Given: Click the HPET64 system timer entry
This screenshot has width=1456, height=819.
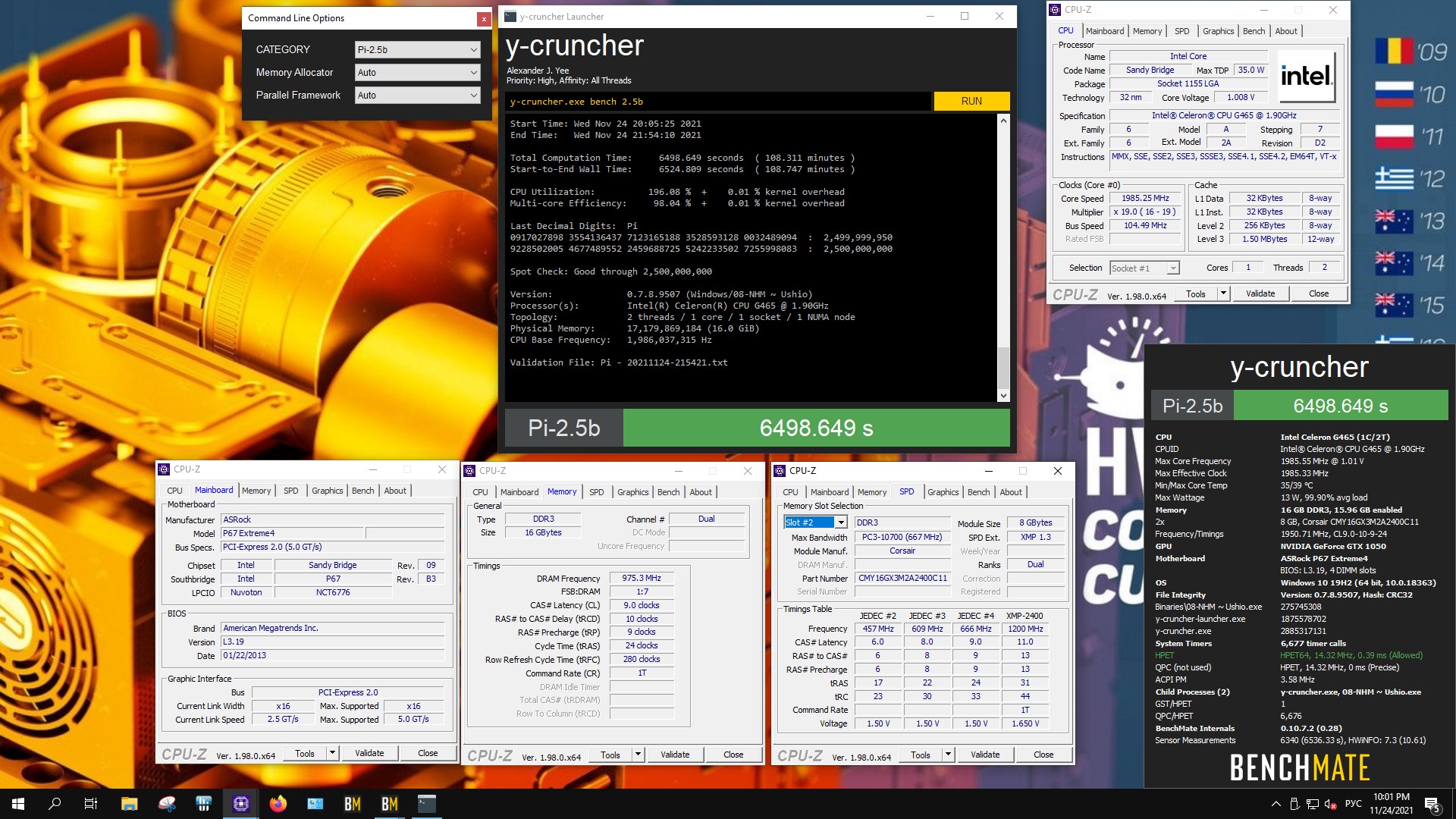Looking at the screenshot, I should pos(1351,655).
